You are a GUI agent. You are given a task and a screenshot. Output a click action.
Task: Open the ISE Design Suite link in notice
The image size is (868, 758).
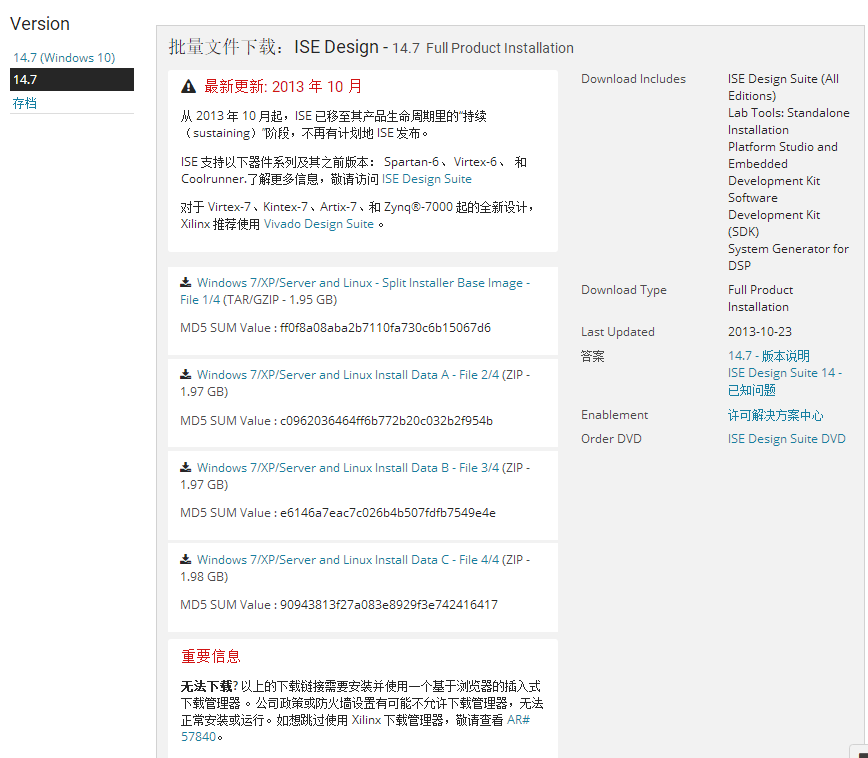426,179
